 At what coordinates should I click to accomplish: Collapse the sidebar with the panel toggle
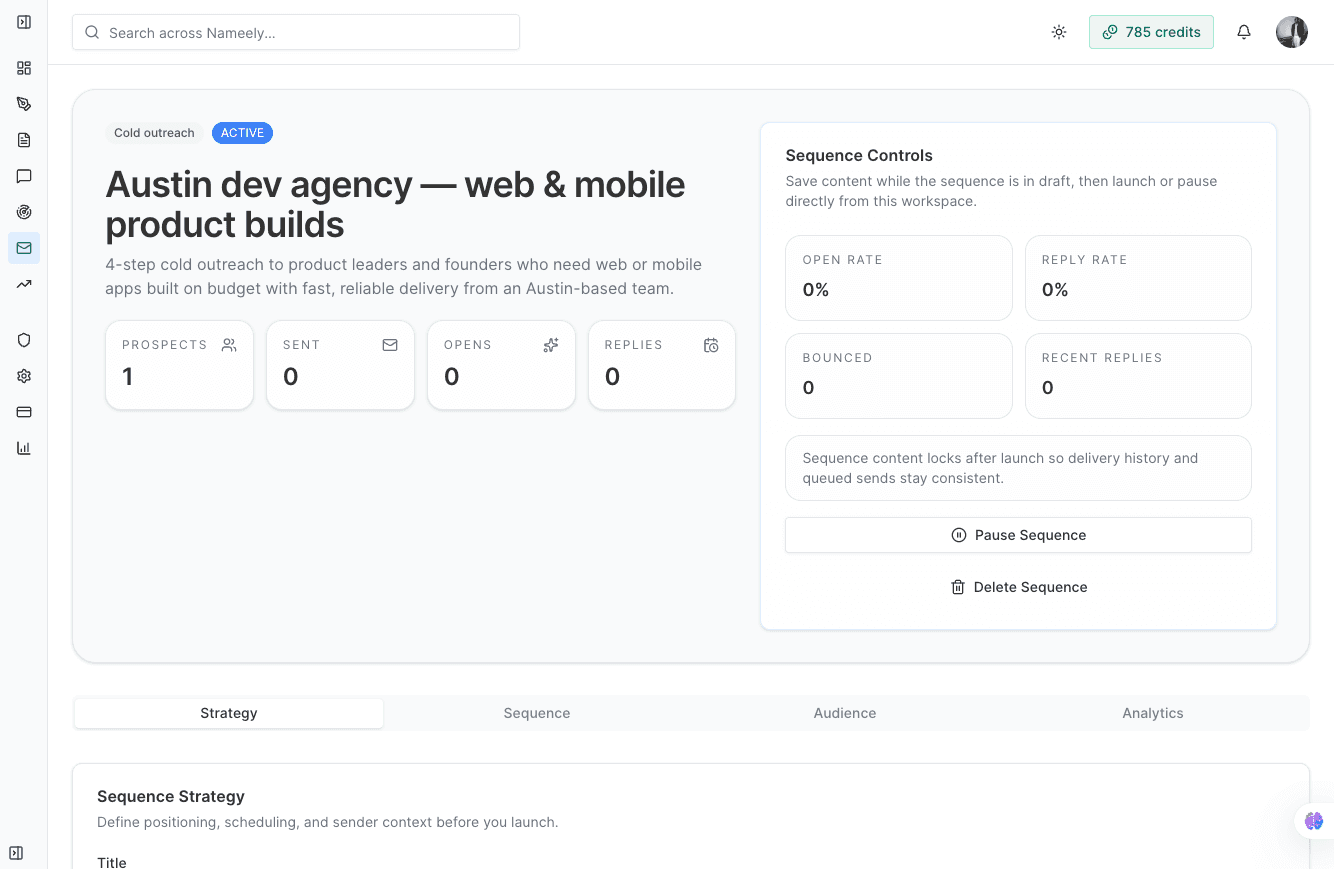tap(24, 21)
